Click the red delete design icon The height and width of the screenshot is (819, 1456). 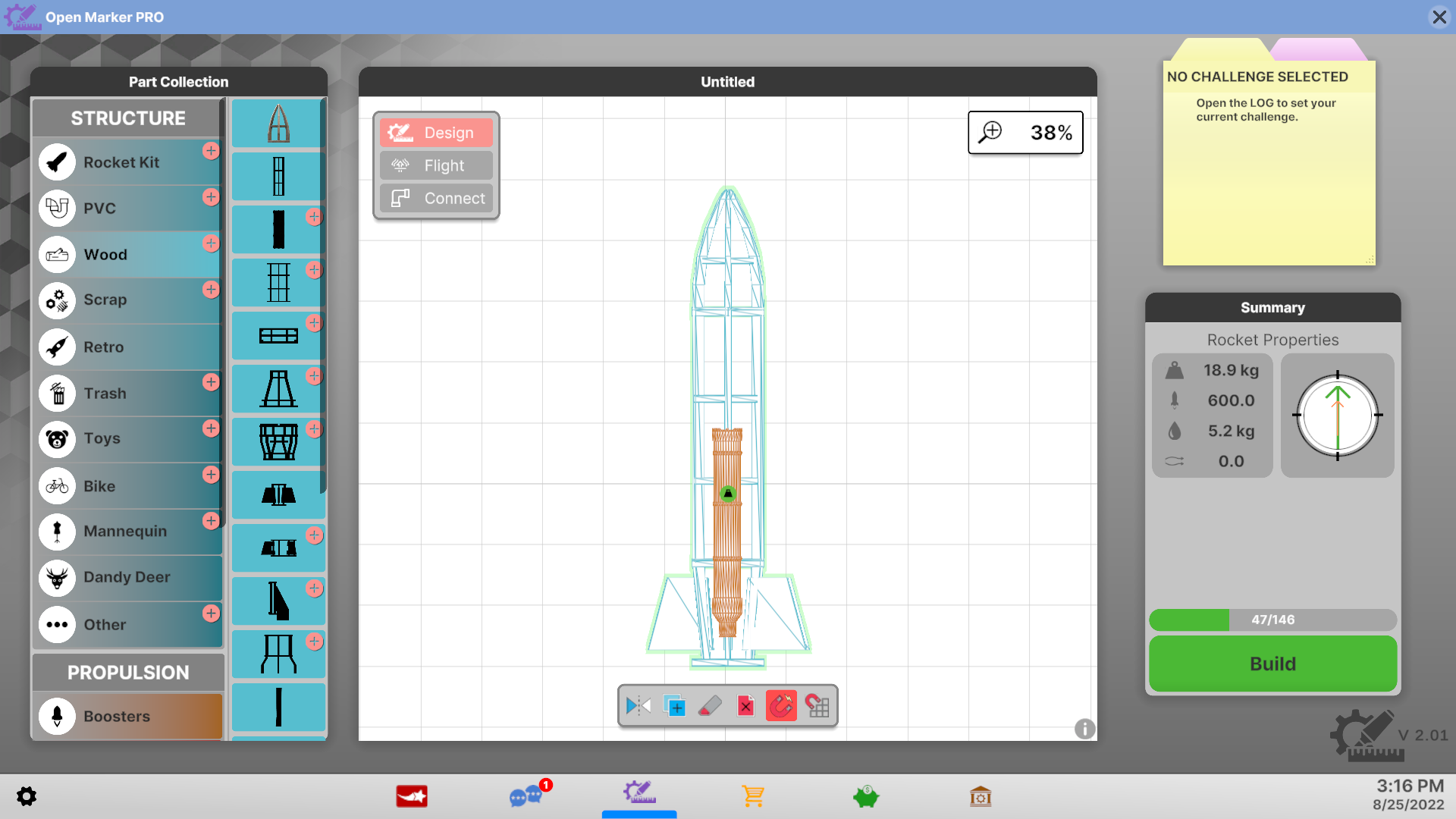point(745,706)
